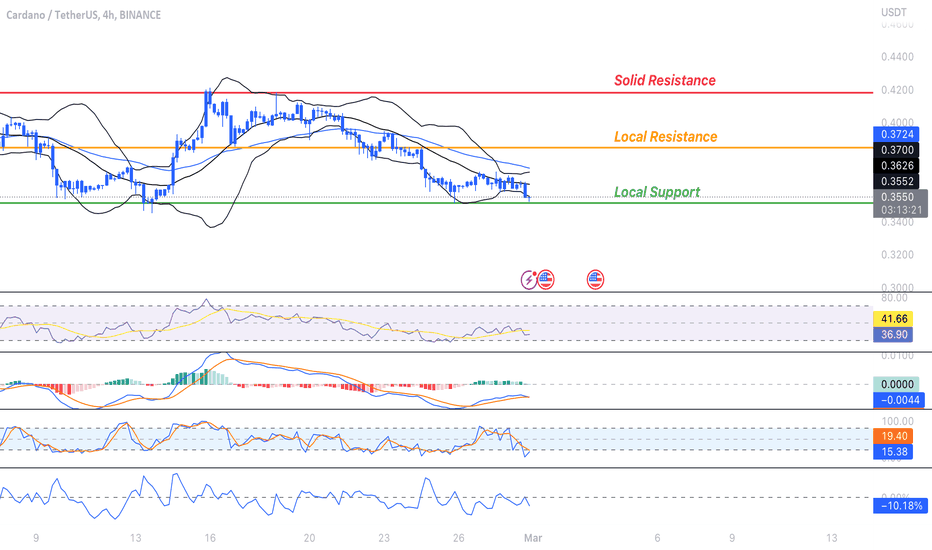Click date label 20 on time axis
The width and height of the screenshot is (932, 550).
tap(309, 538)
